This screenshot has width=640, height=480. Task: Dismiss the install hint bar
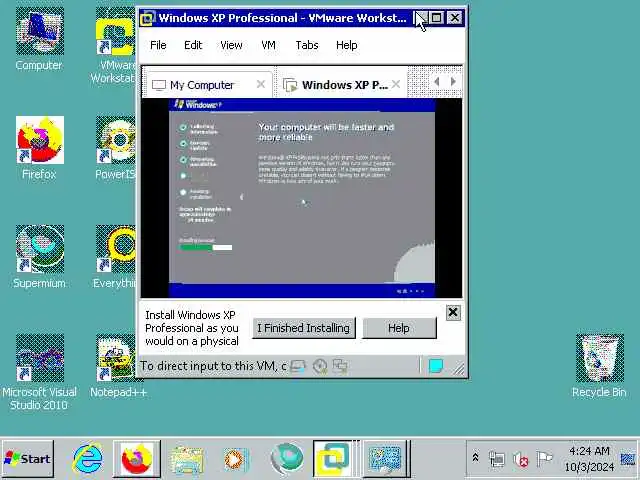click(453, 313)
